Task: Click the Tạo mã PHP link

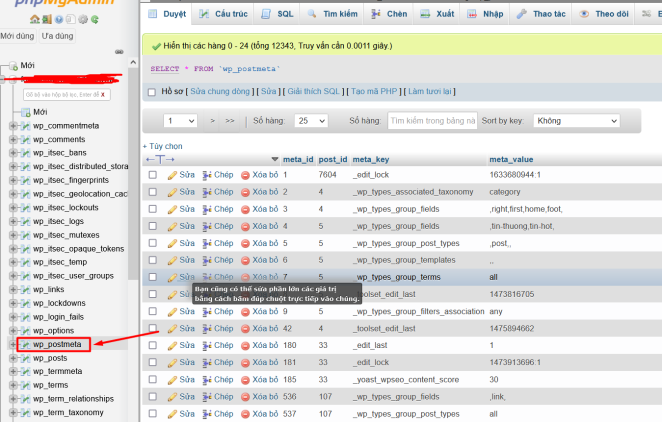Action: 376,91
